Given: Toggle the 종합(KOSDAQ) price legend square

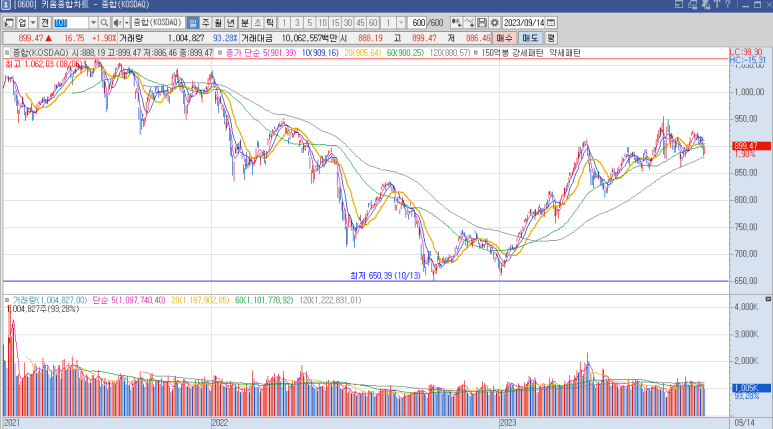Looking at the screenshot, I should [7, 53].
